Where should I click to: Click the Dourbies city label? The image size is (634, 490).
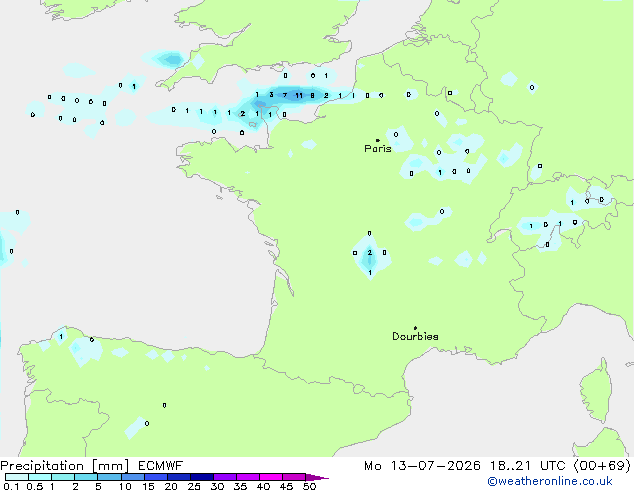(415, 336)
